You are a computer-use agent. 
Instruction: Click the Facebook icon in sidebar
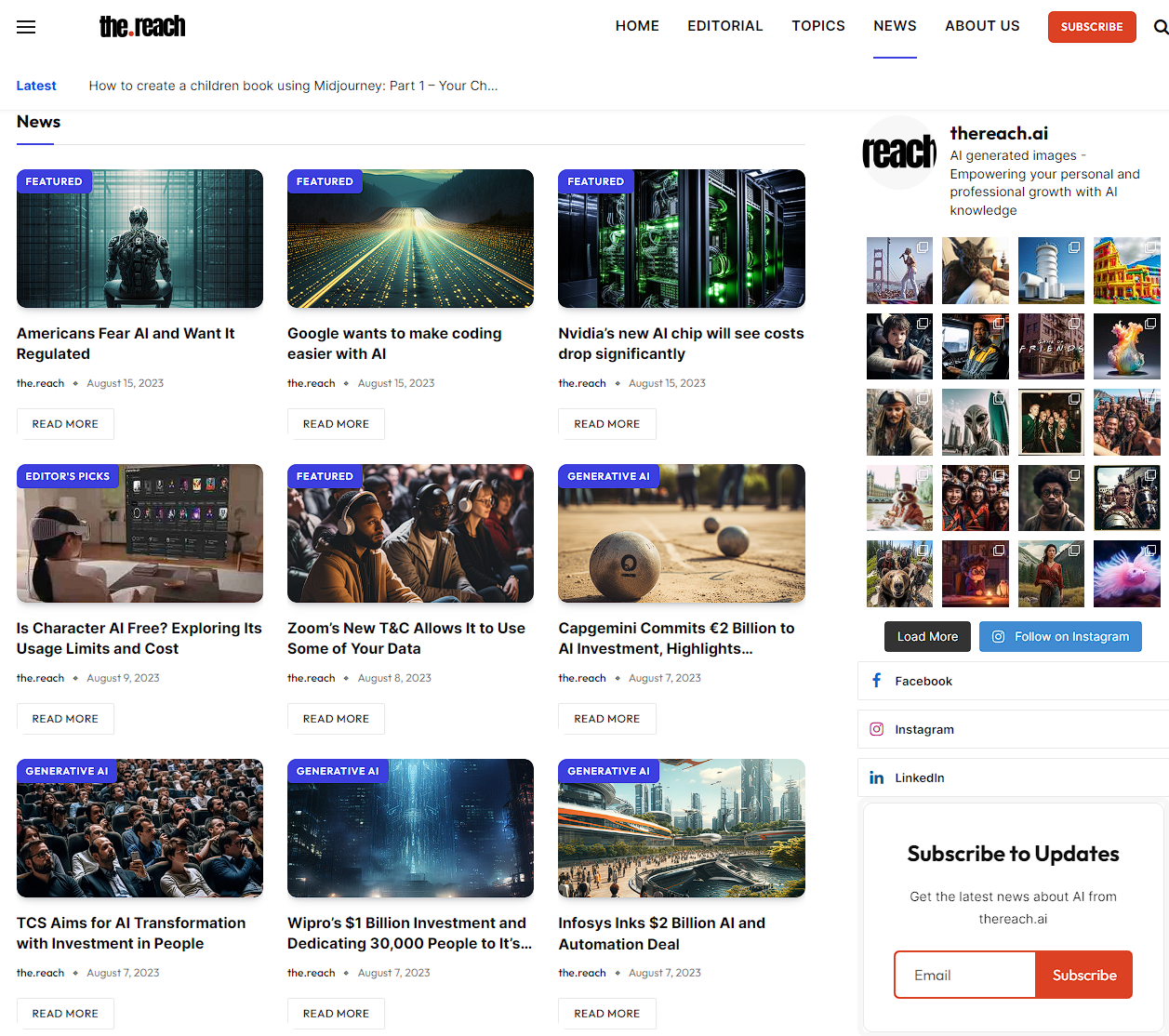tap(876, 681)
